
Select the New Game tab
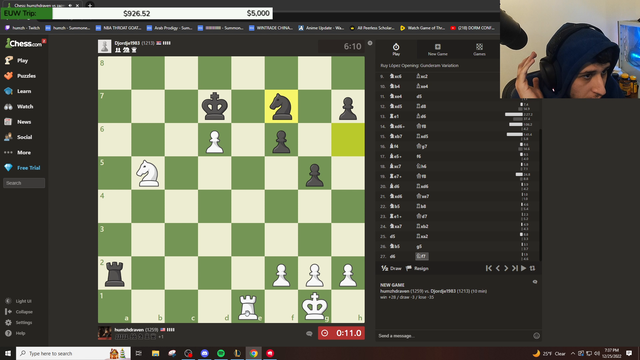tap(438, 49)
